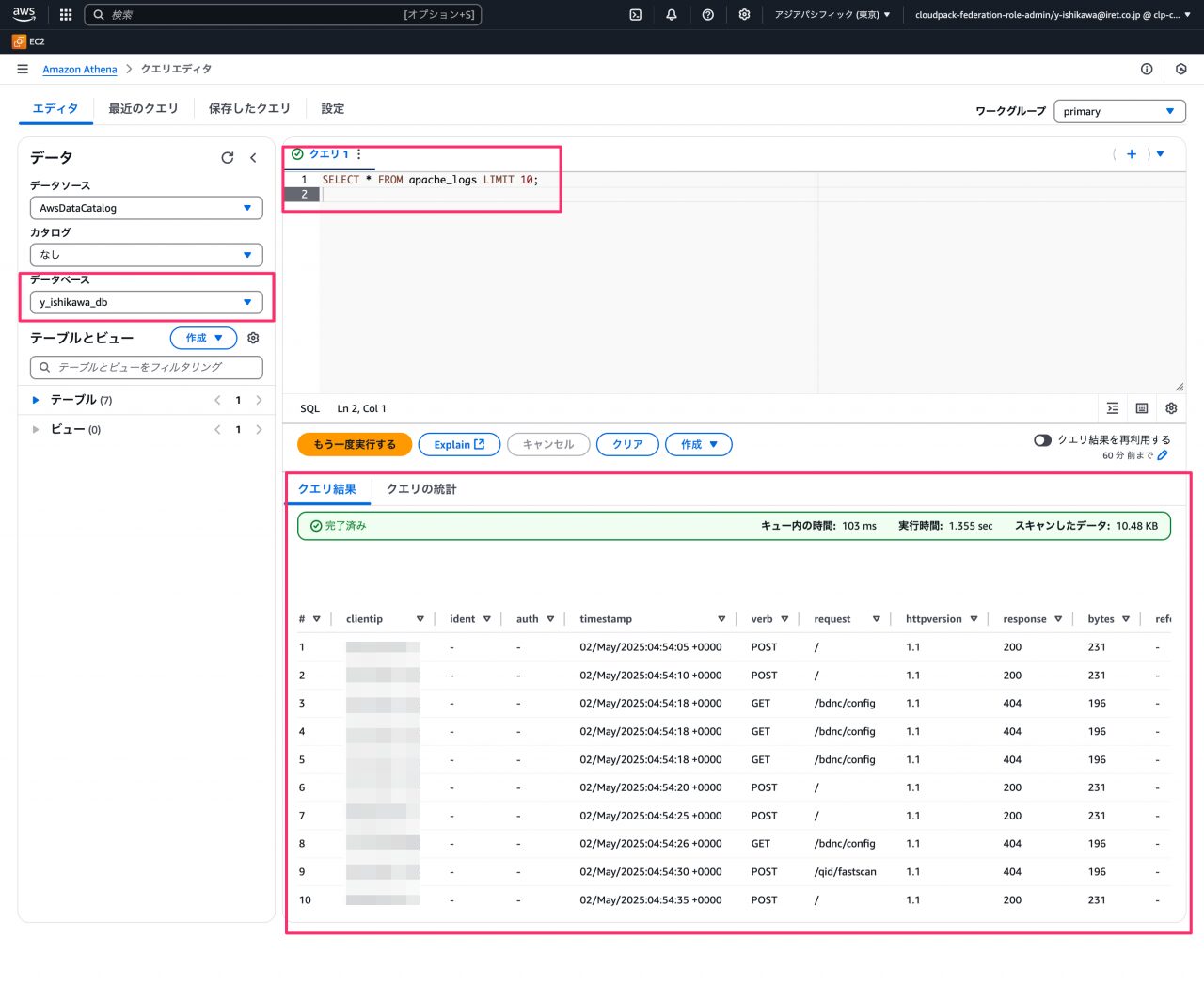This screenshot has width=1204, height=986.
Task: Expand the Tables (7) tree
Action: pyautogui.click(x=36, y=400)
